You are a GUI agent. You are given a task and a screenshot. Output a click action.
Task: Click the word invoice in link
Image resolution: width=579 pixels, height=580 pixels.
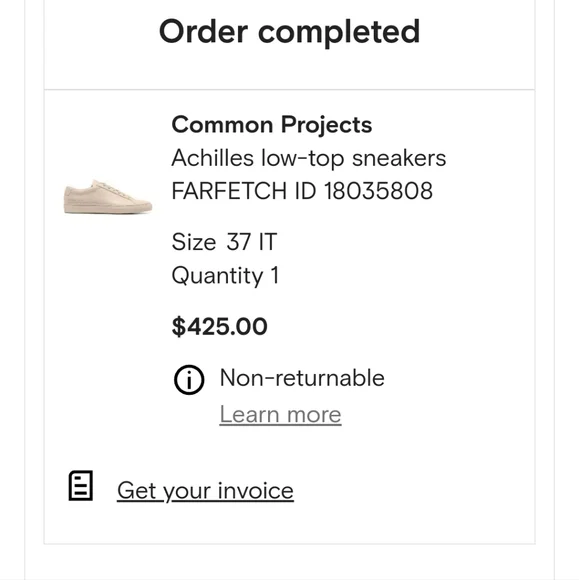click(x=256, y=491)
